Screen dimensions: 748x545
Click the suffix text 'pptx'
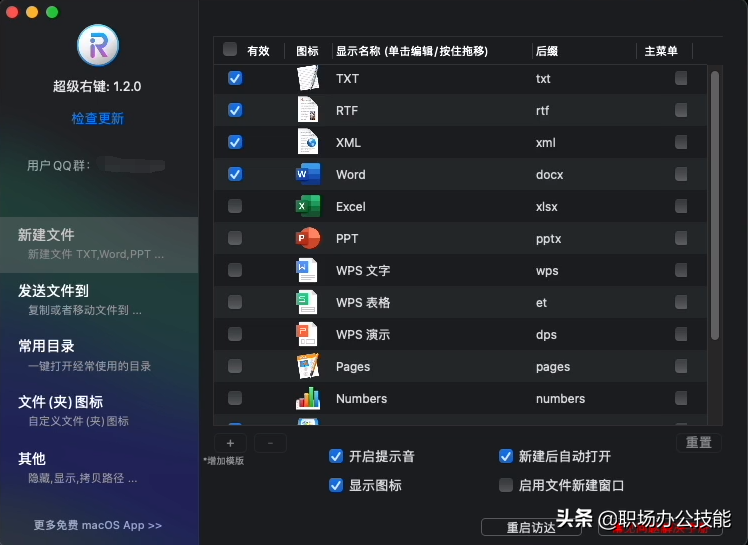pos(549,239)
